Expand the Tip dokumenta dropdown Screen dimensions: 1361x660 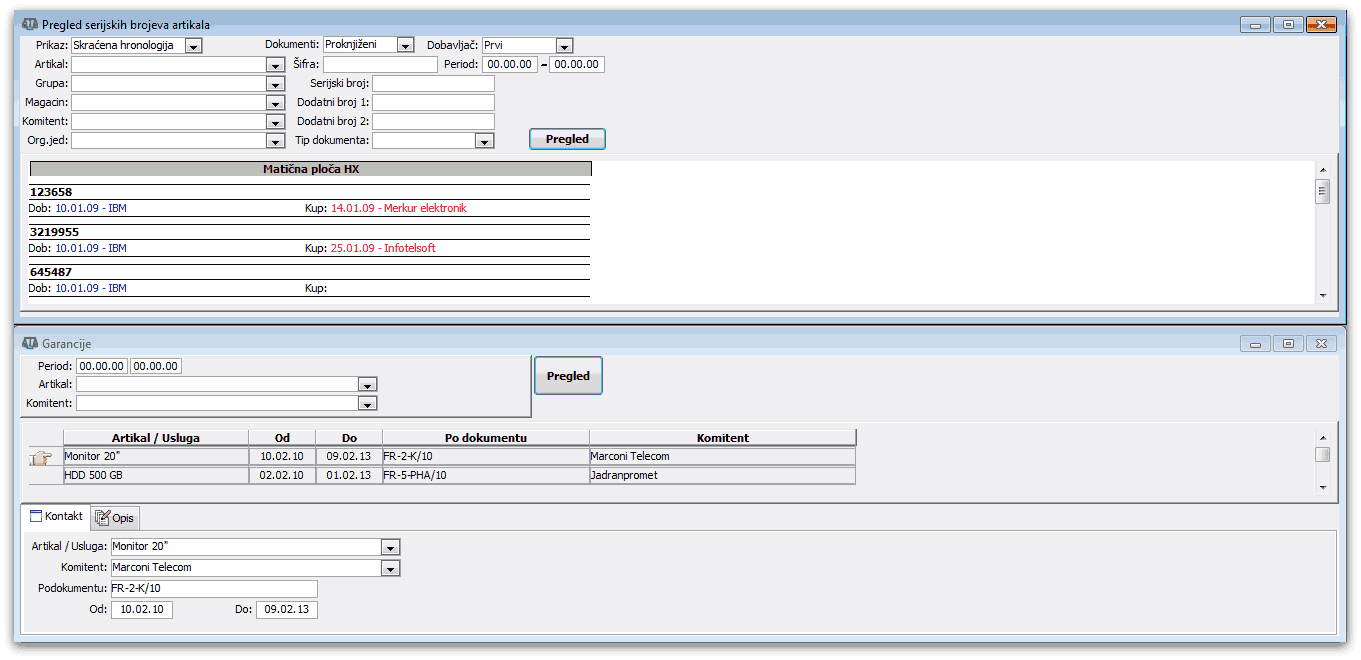(484, 142)
